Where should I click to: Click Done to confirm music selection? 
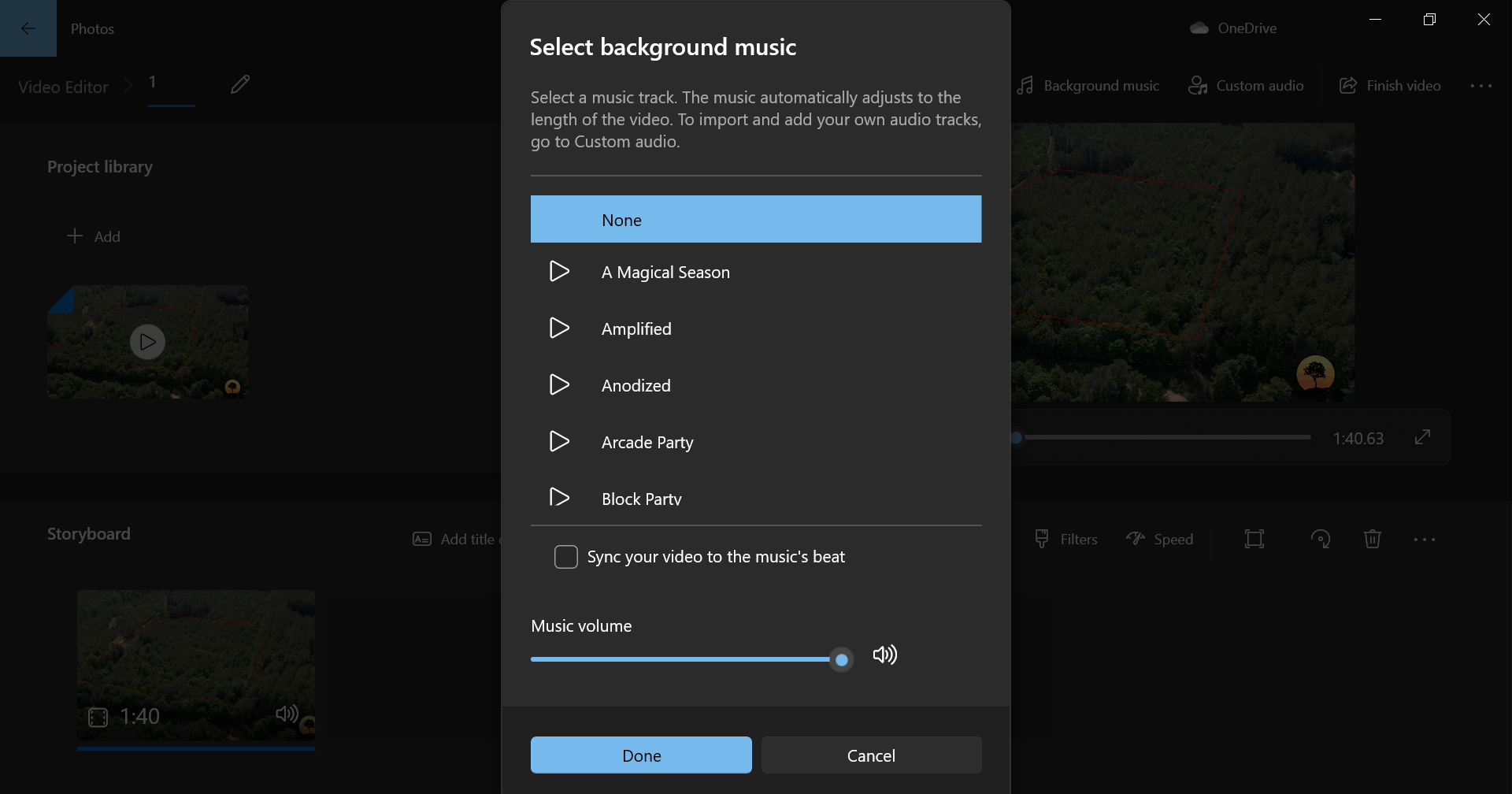[641, 755]
